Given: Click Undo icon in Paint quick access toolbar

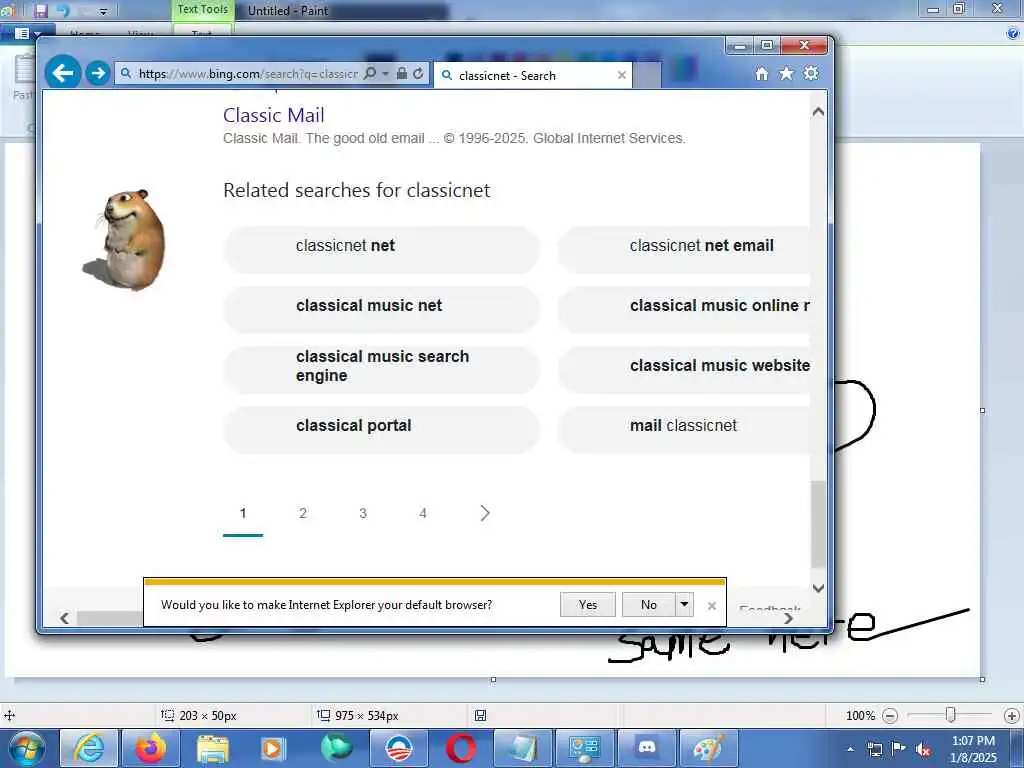Looking at the screenshot, I should click(63, 11).
